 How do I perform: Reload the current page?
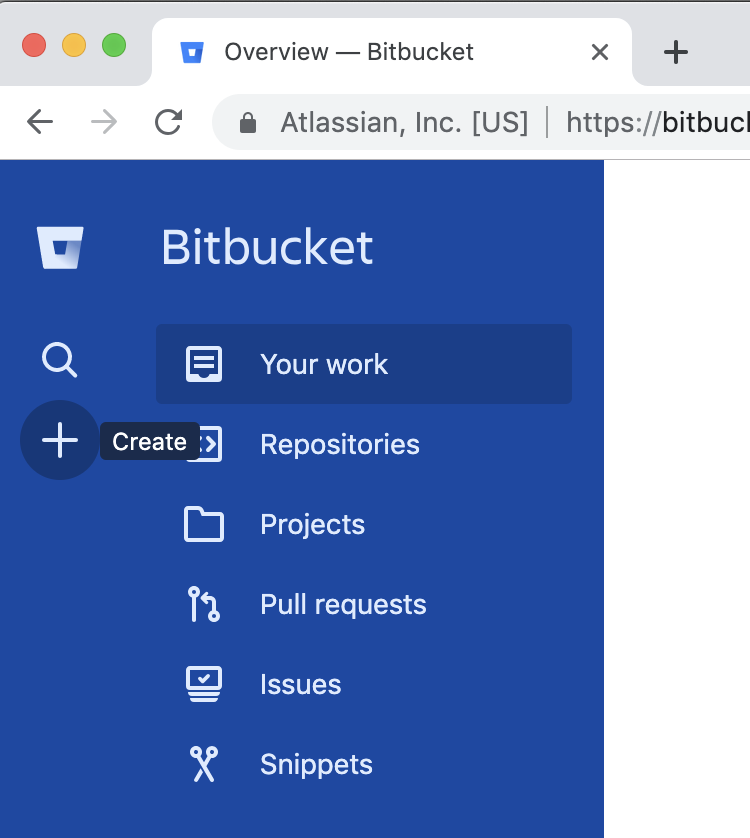click(x=168, y=122)
